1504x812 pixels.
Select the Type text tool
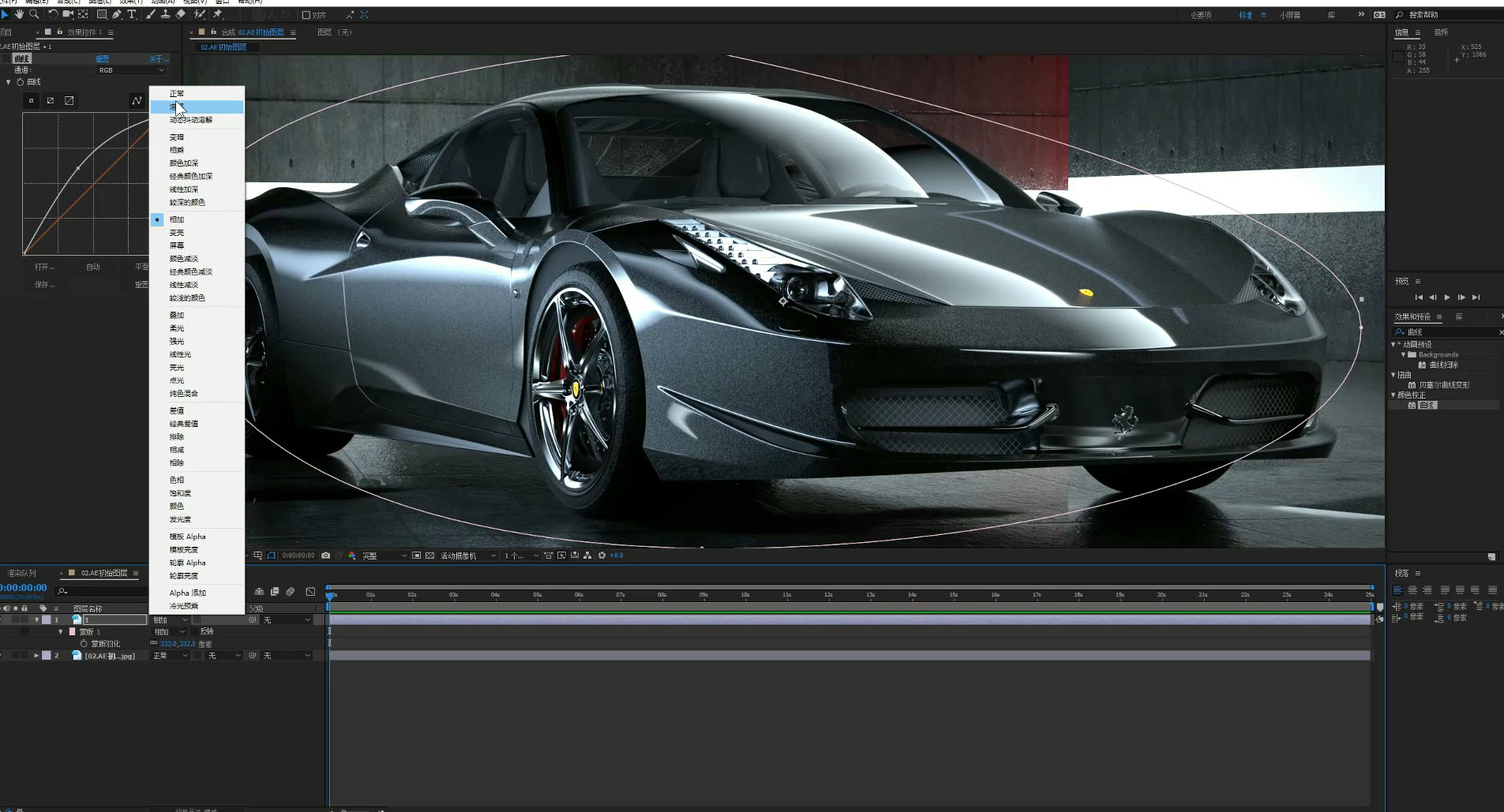132,14
